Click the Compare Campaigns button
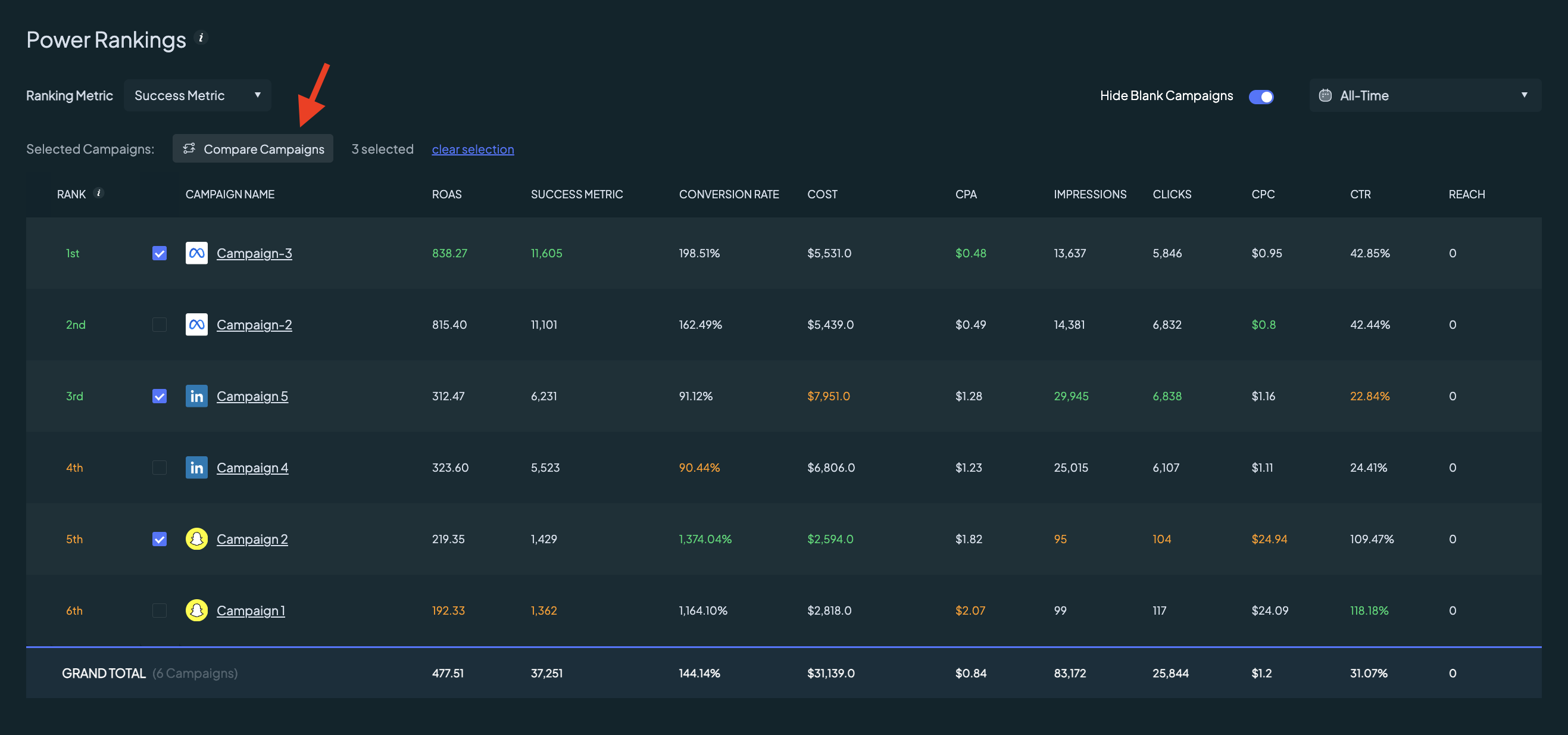The image size is (1568, 735). (x=253, y=148)
